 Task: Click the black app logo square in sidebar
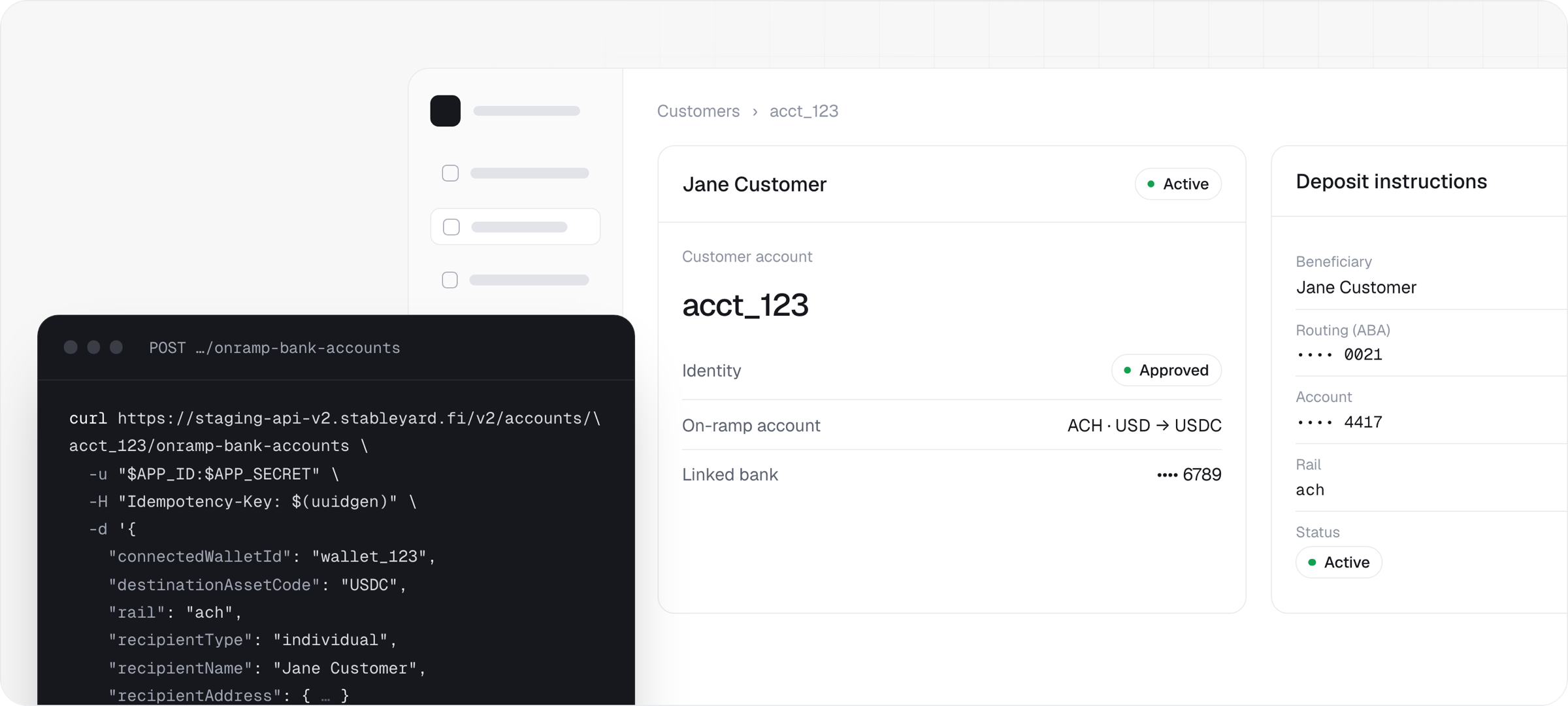[445, 110]
